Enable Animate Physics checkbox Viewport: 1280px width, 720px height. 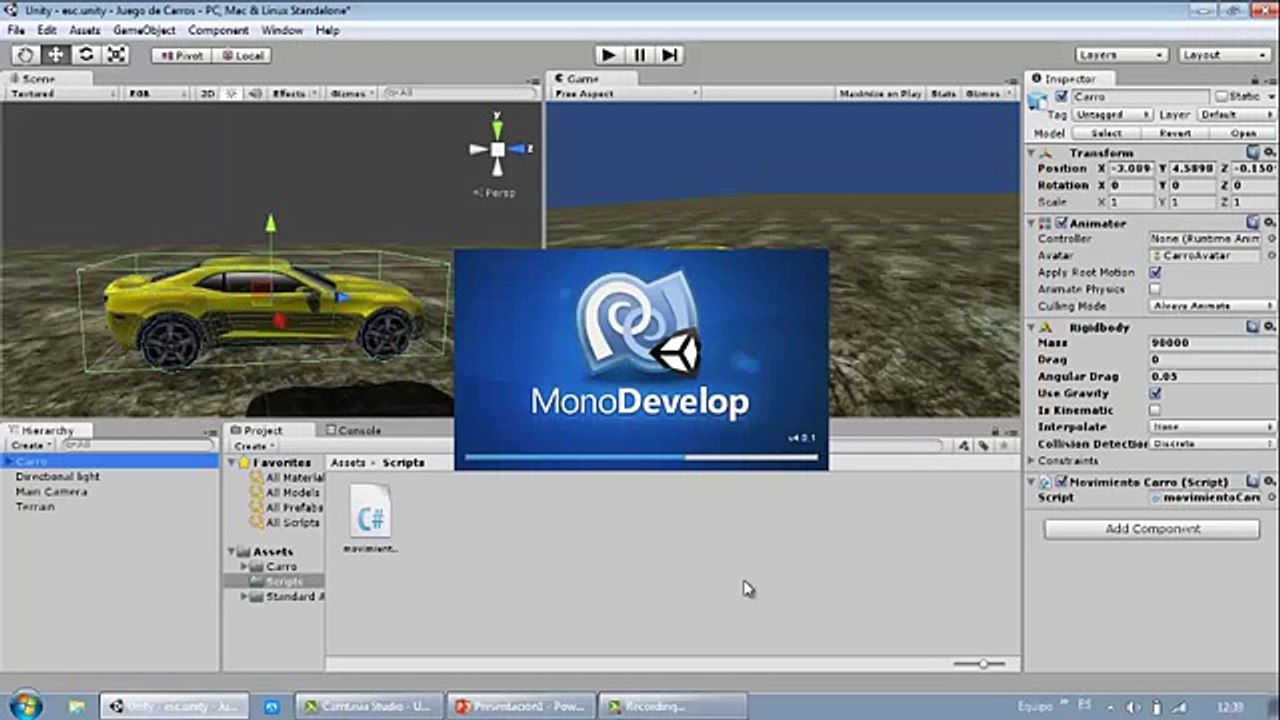click(1156, 289)
